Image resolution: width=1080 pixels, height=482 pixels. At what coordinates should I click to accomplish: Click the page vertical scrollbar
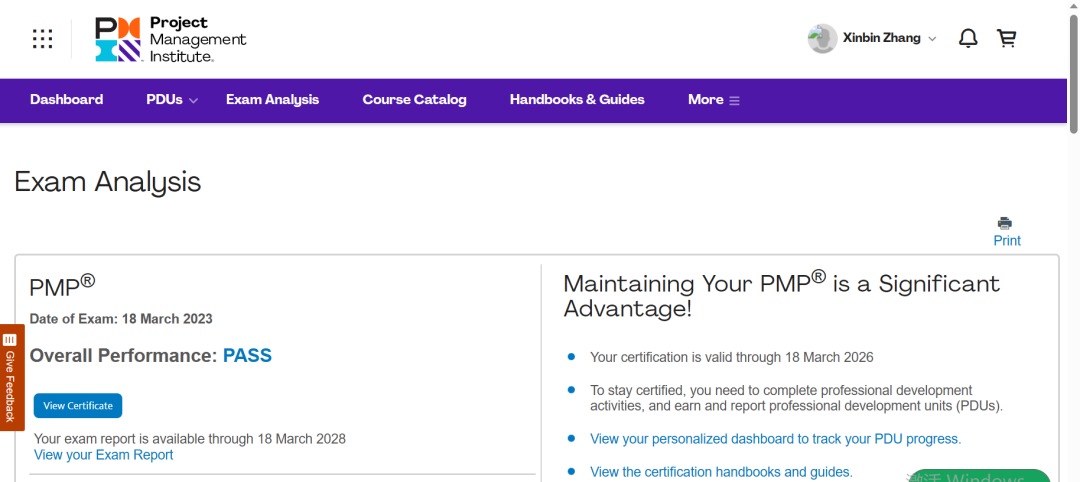1073,241
